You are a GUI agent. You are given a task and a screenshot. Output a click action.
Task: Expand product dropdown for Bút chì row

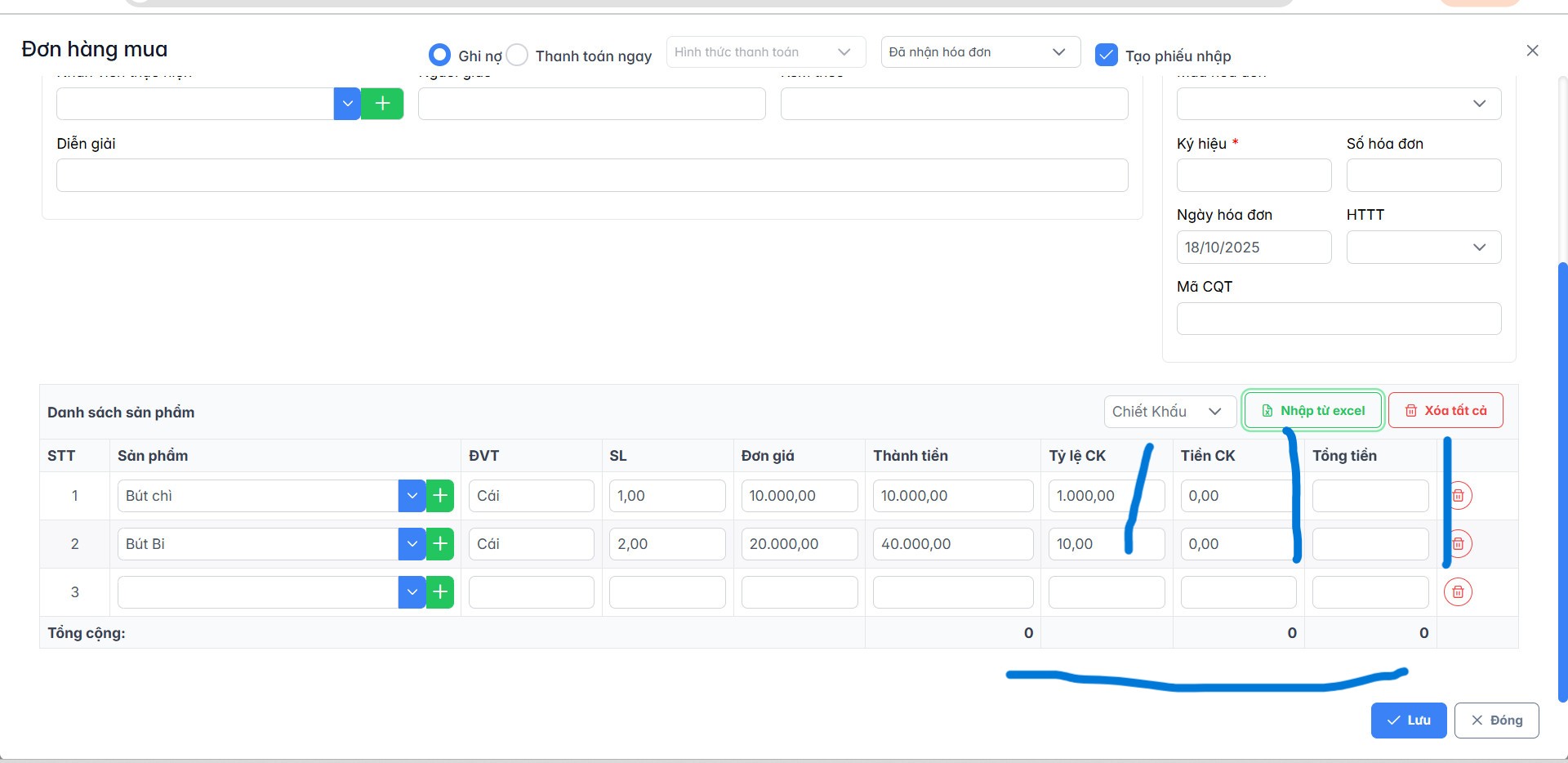click(412, 496)
